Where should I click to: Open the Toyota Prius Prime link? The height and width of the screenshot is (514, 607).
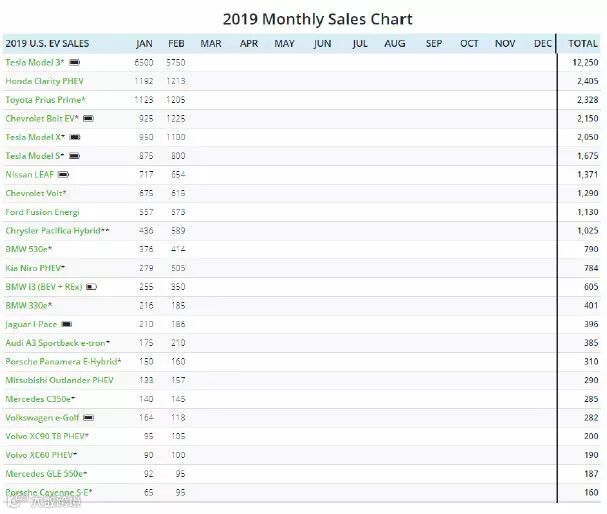click(46, 100)
